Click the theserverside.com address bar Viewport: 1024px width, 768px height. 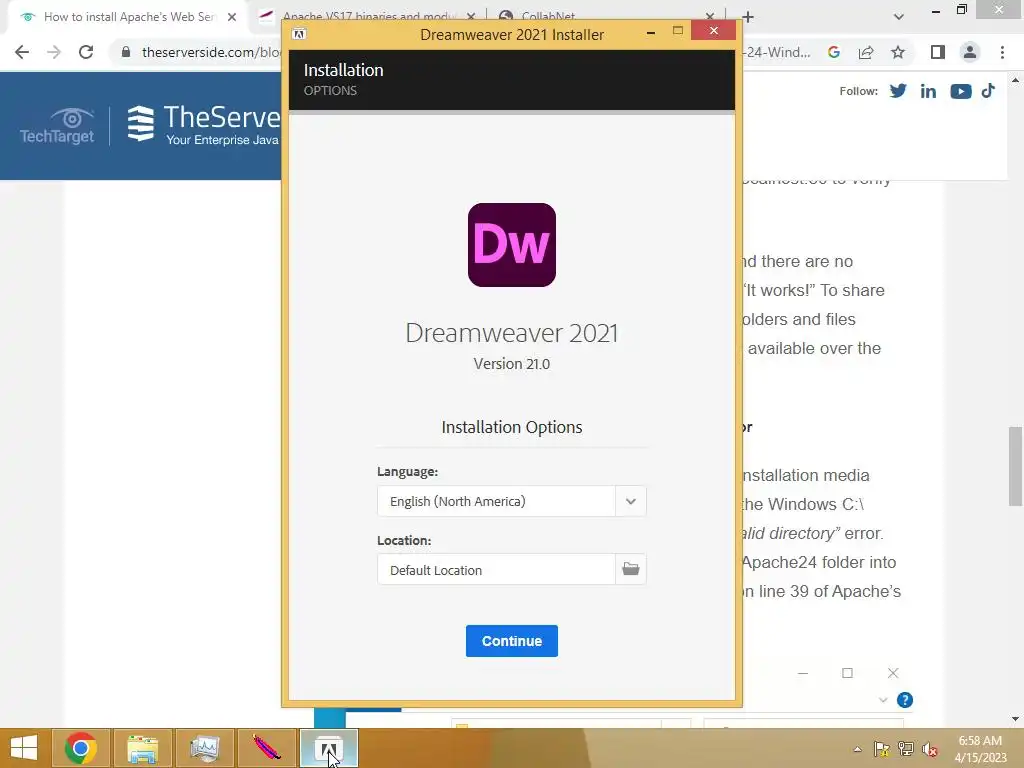click(212, 52)
